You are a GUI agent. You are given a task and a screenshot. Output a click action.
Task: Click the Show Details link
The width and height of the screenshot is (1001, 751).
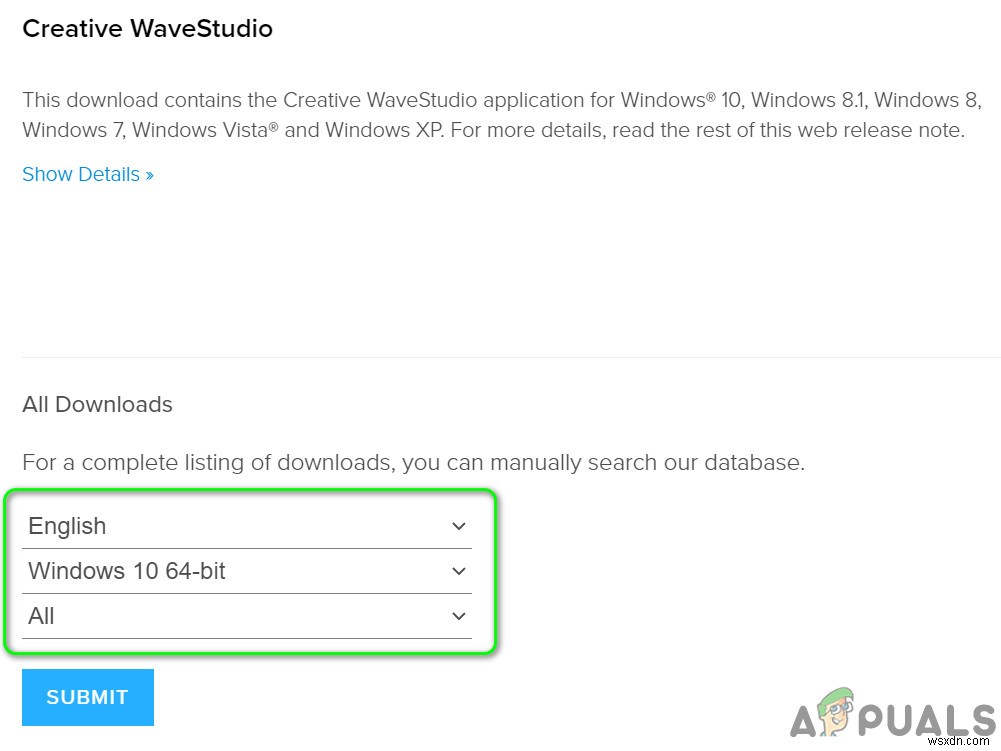click(80, 174)
